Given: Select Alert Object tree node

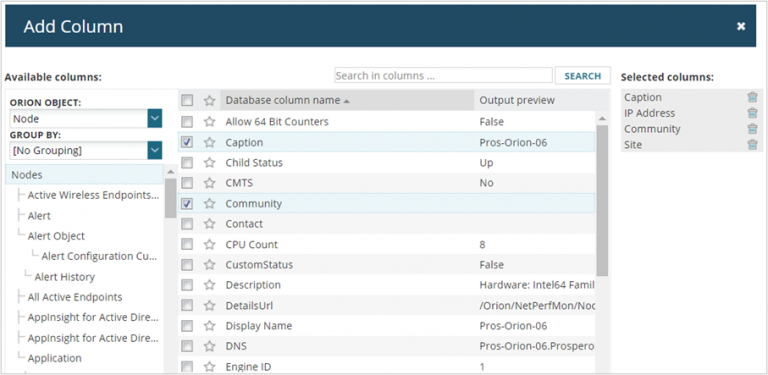Looking at the screenshot, I should pyautogui.click(x=56, y=236).
